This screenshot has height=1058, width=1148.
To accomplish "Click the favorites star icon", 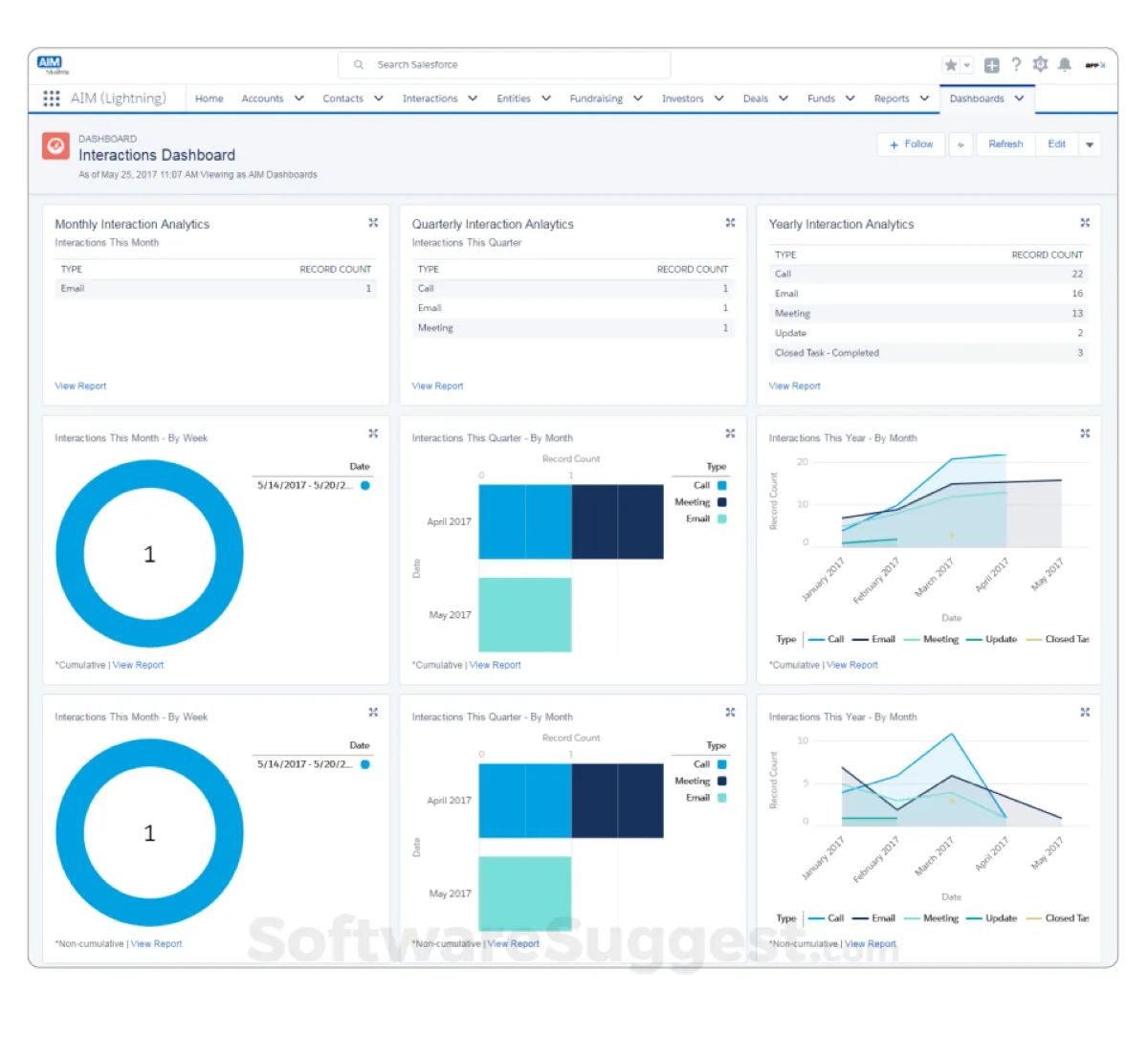I will pos(951,65).
